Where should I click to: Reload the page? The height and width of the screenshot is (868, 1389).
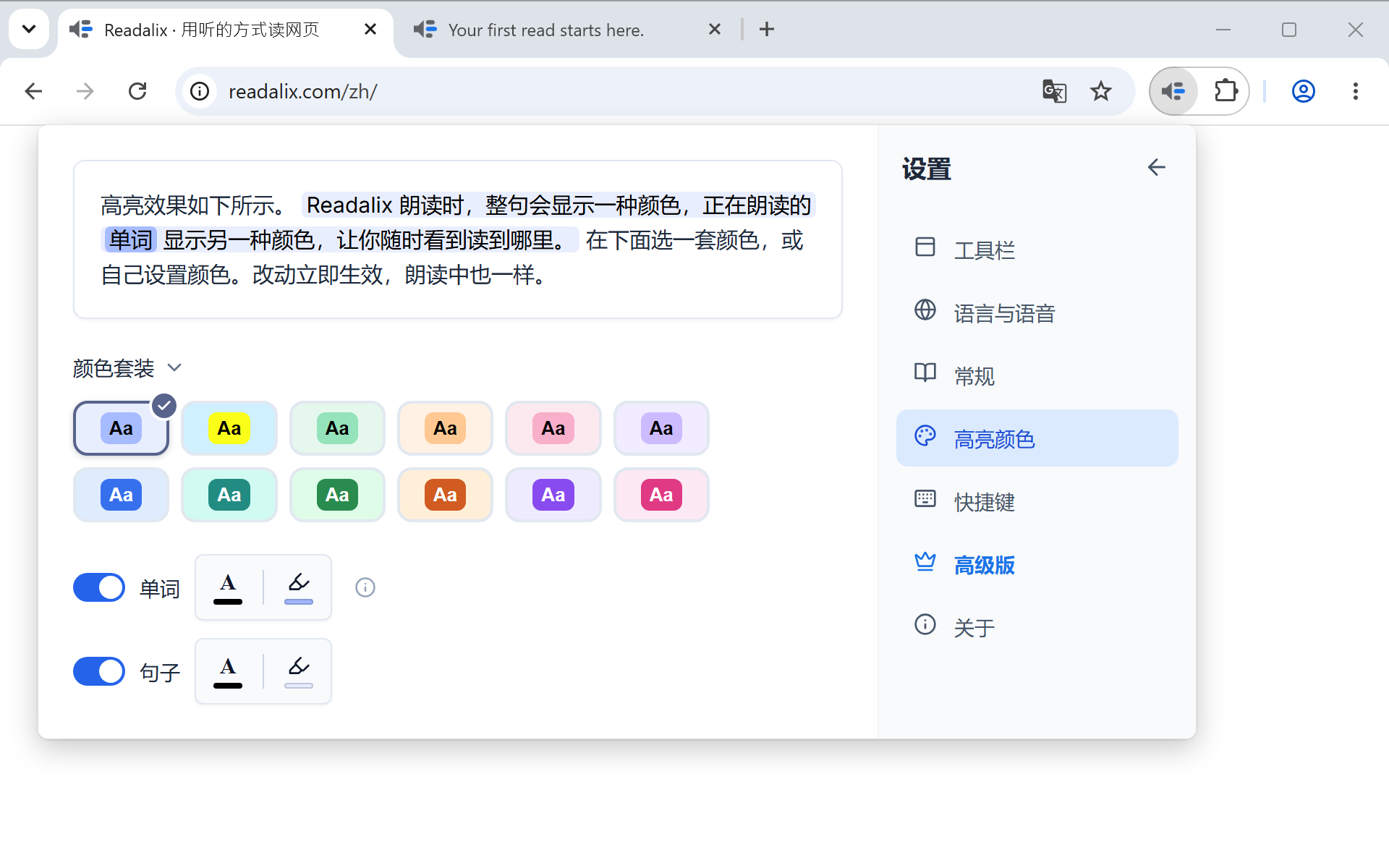137,91
